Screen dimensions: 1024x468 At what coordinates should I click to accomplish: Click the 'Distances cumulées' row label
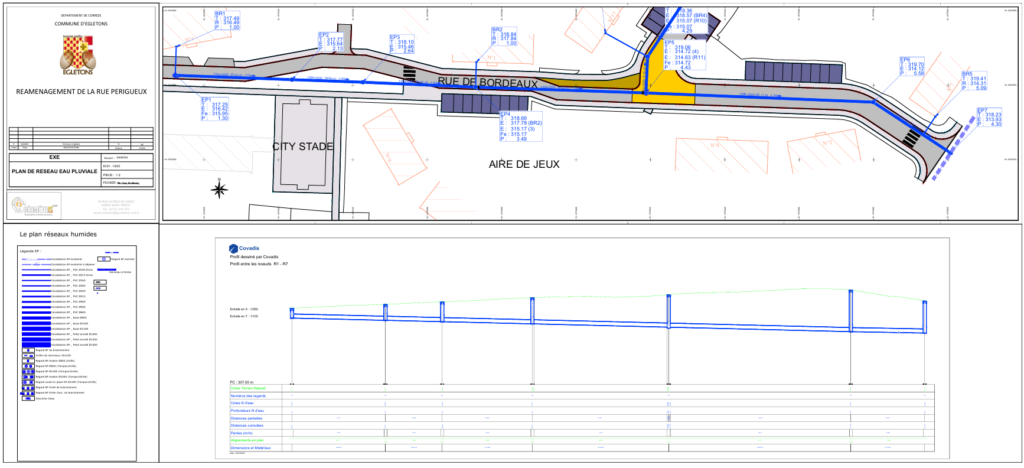pos(246,426)
